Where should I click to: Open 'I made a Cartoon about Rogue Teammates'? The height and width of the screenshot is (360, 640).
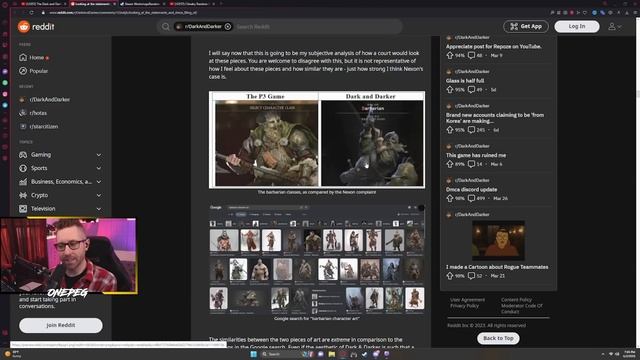point(497,267)
